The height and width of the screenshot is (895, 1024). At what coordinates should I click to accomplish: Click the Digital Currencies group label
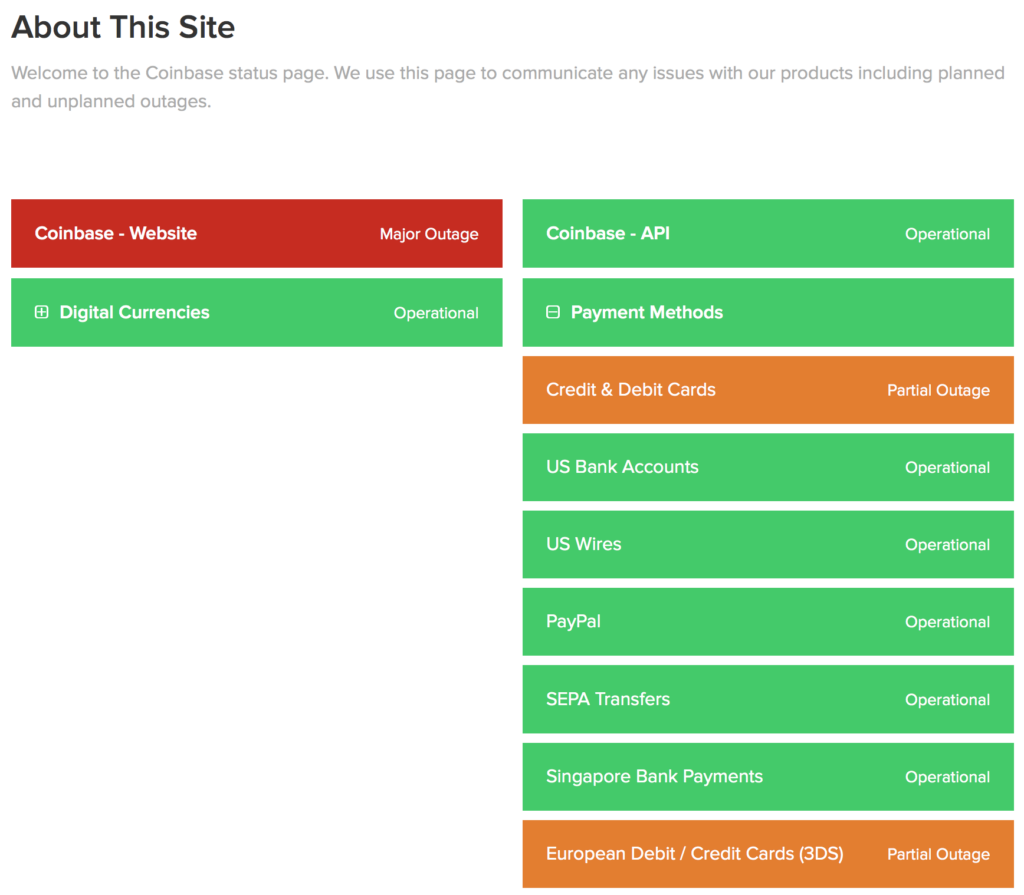(x=135, y=312)
